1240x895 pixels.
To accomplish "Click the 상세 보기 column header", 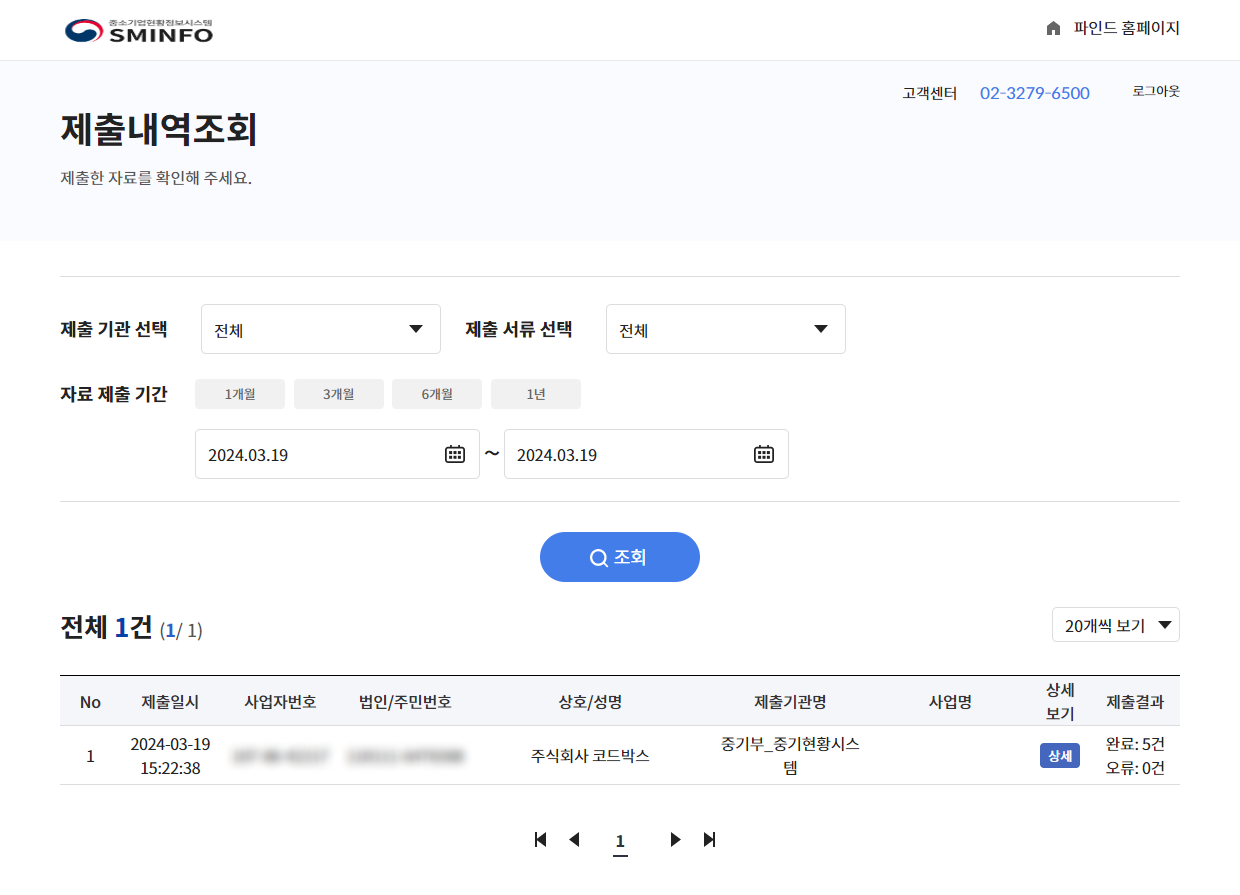I will click(1060, 702).
